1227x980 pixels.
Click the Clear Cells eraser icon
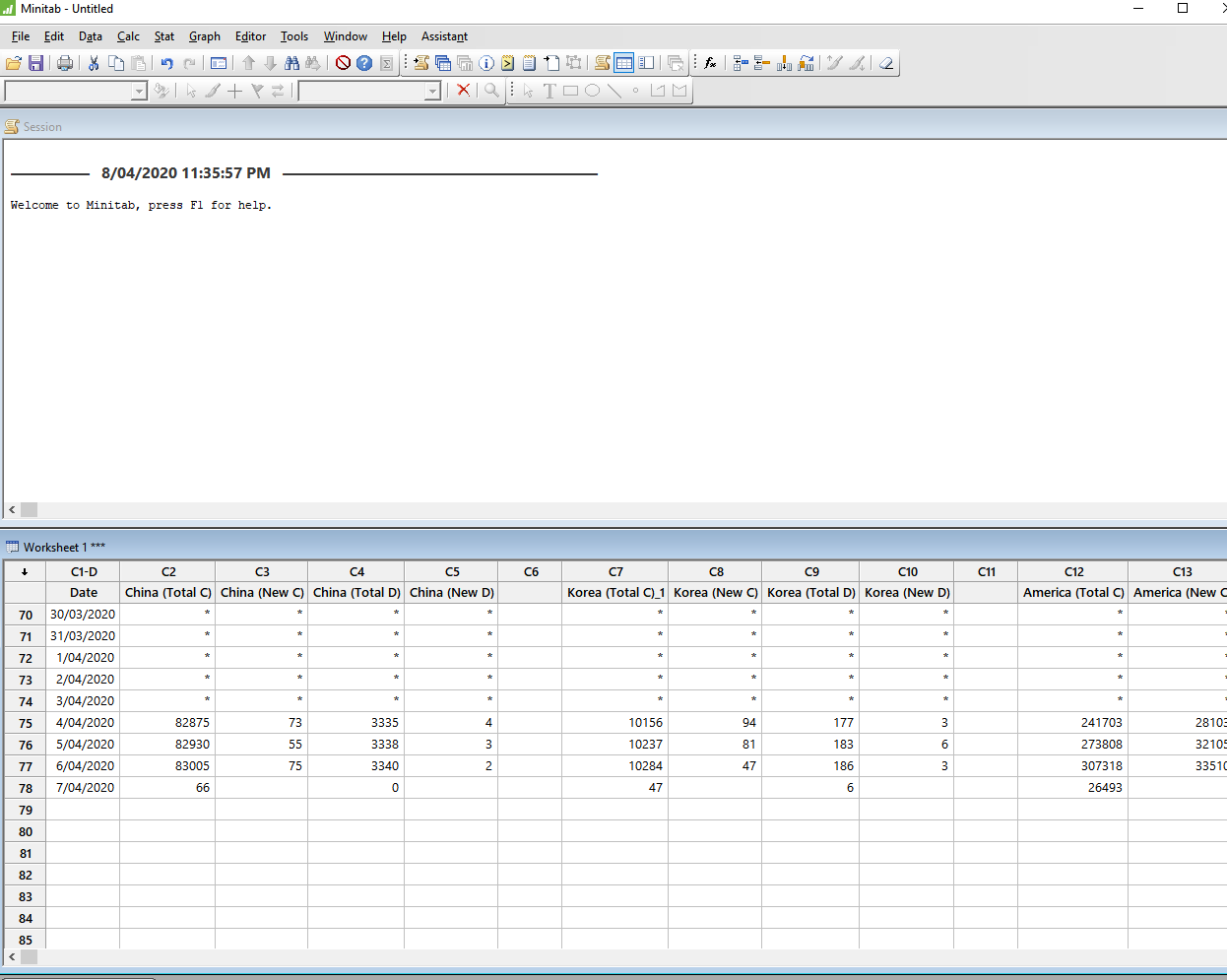coord(886,63)
